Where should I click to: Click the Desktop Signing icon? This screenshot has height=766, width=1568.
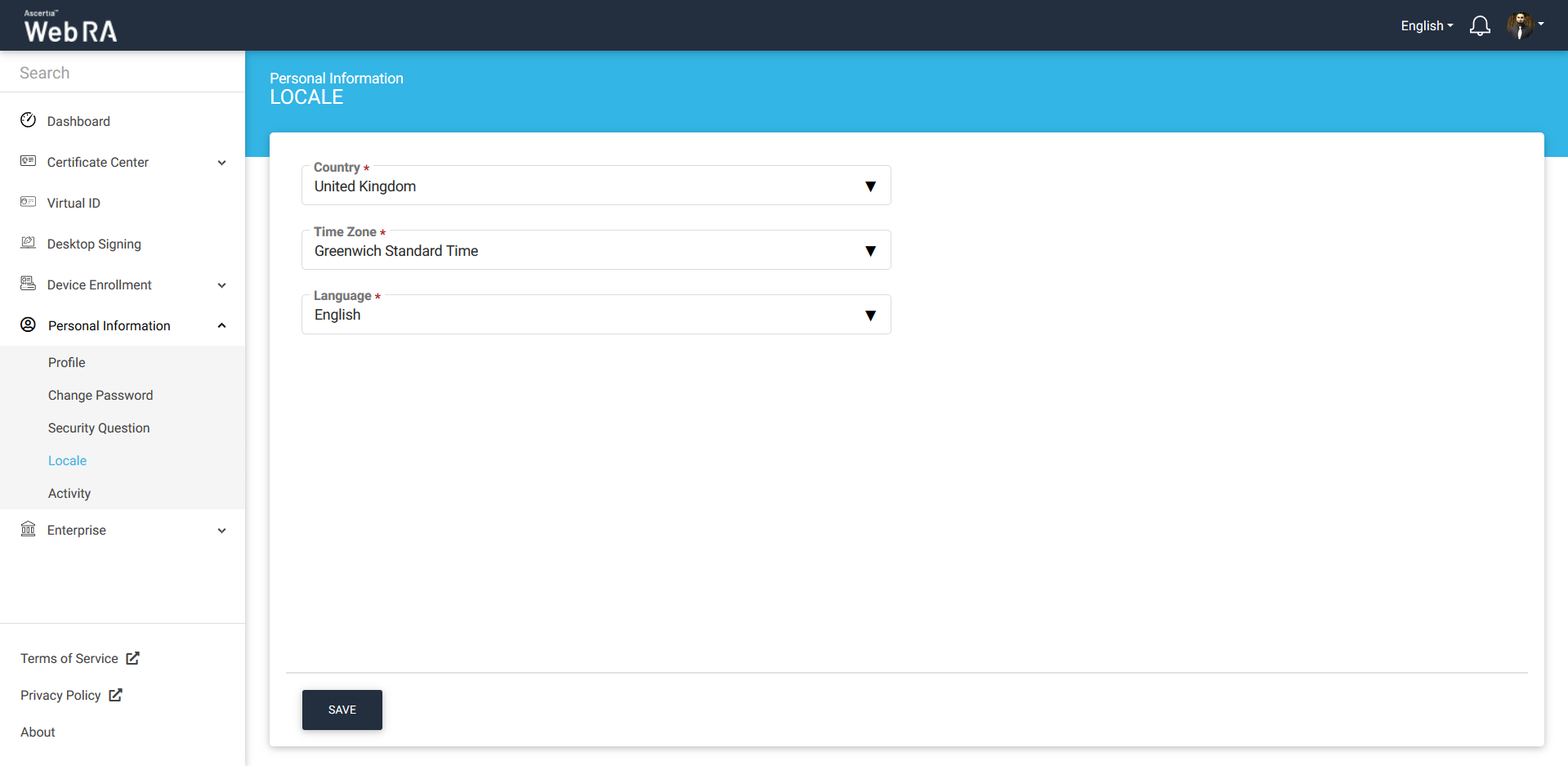click(28, 243)
